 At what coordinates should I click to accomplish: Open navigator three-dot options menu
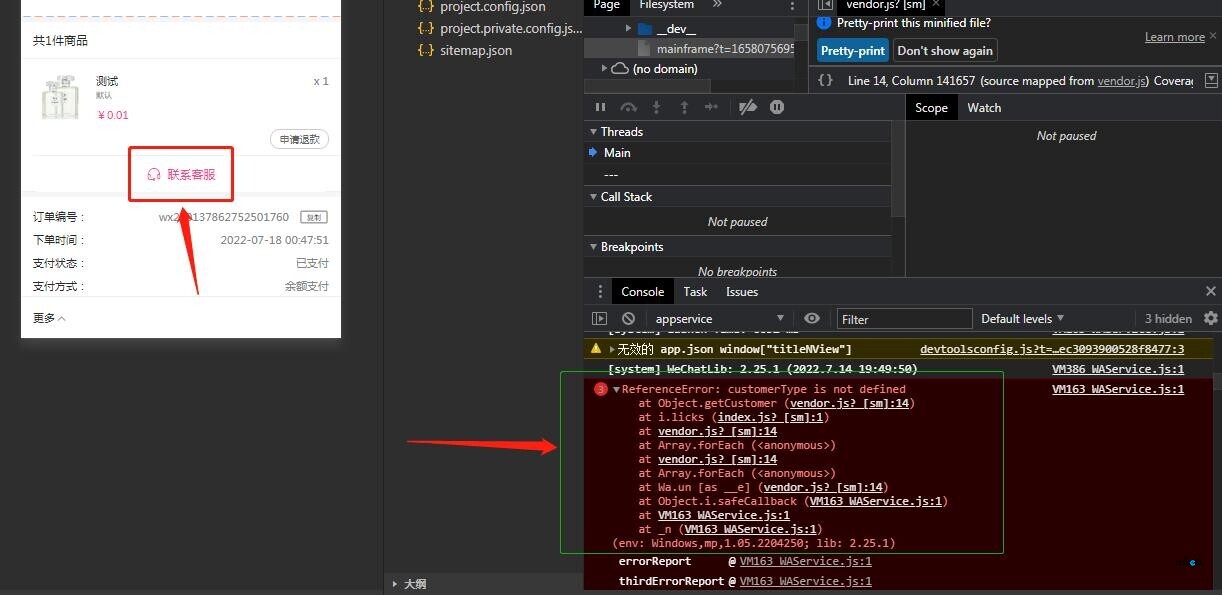(x=793, y=6)
